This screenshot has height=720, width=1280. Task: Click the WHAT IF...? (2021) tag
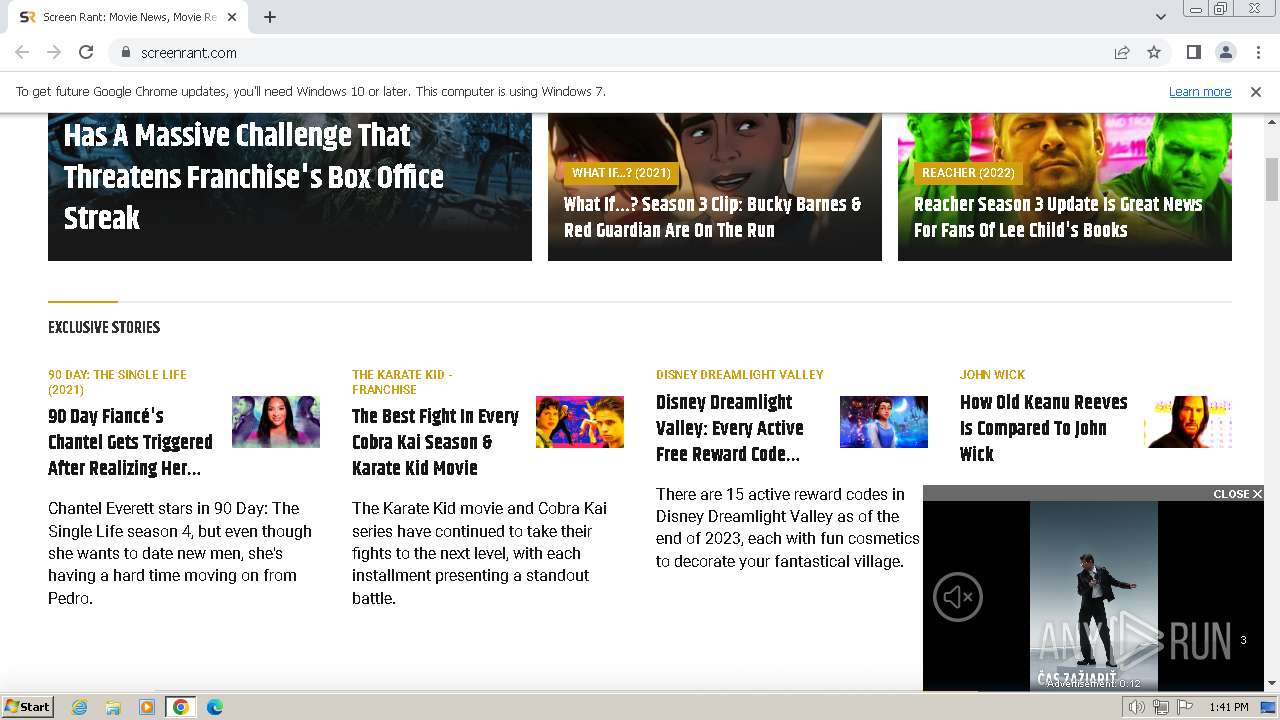[621, 173]
